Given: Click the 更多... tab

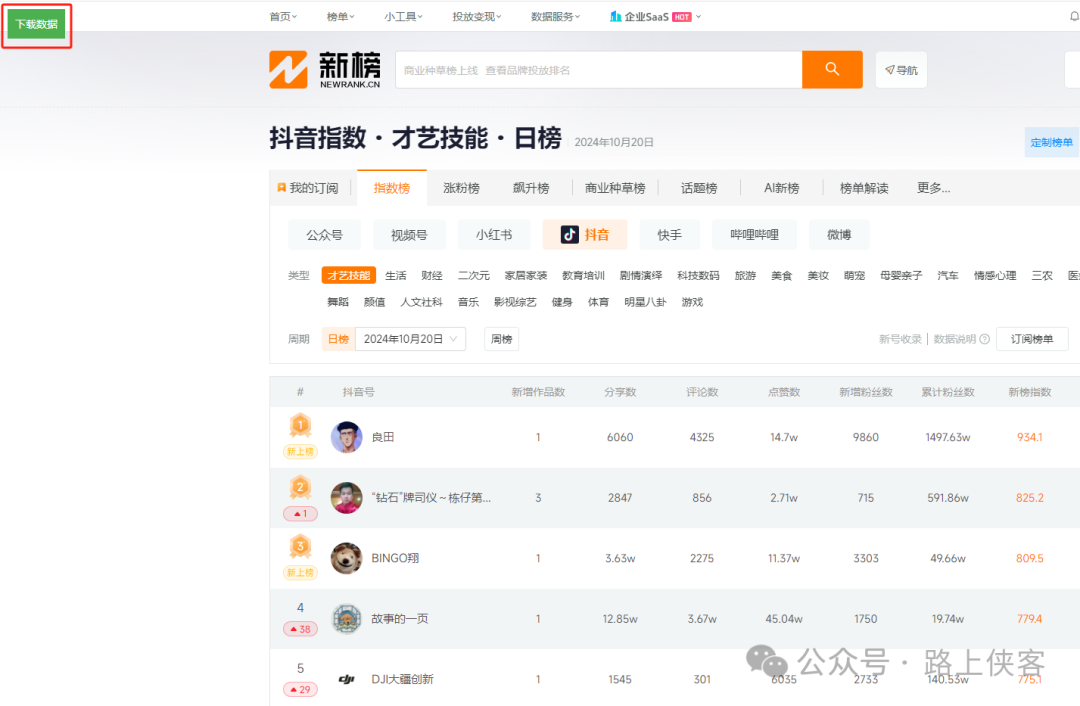Looking at the screenshot, I should click(933, 188).
